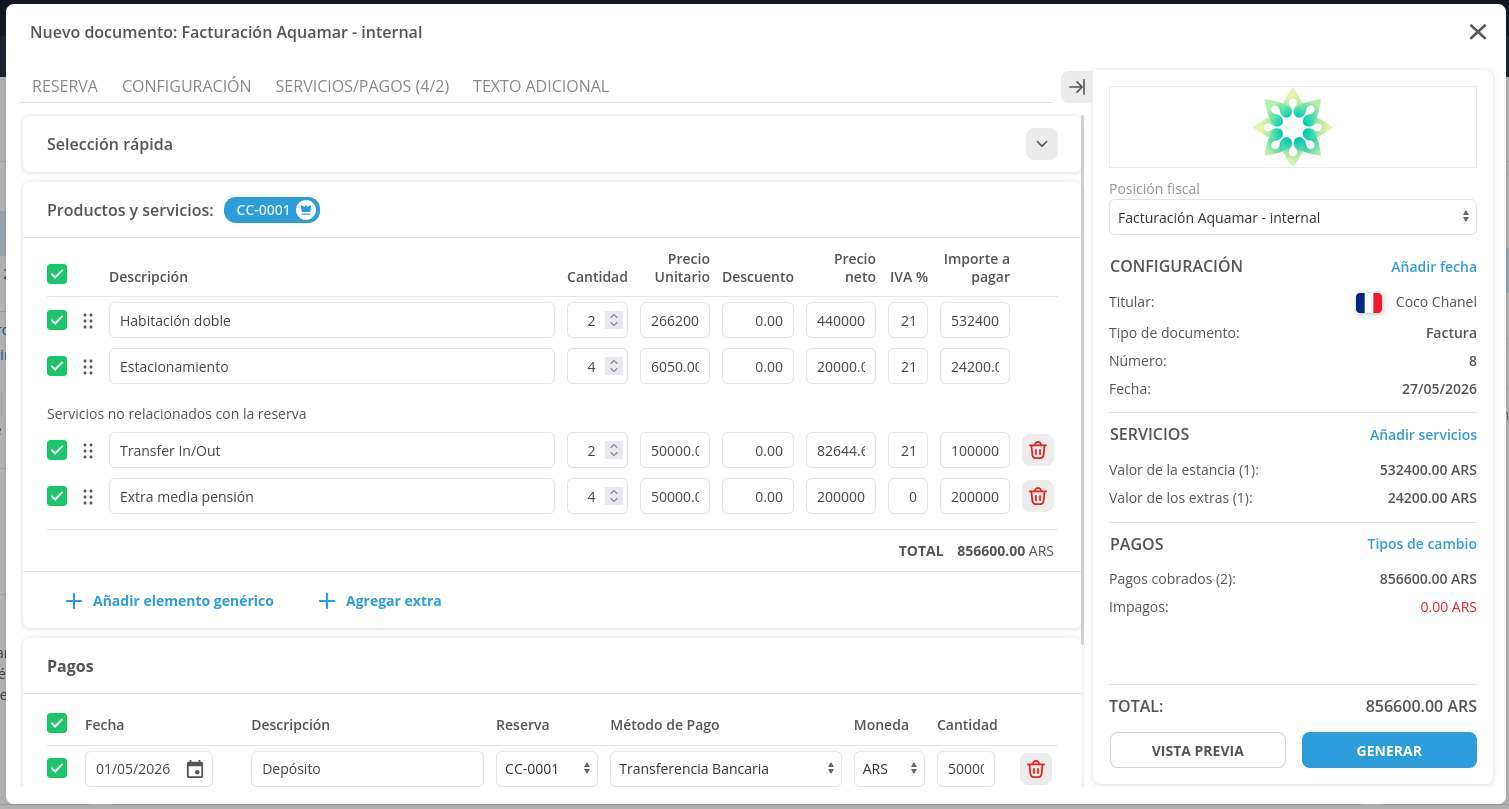Open the TEXTO ADICIONAL tab
Viewport: 1509px width, 809px height.
[541, 86]
